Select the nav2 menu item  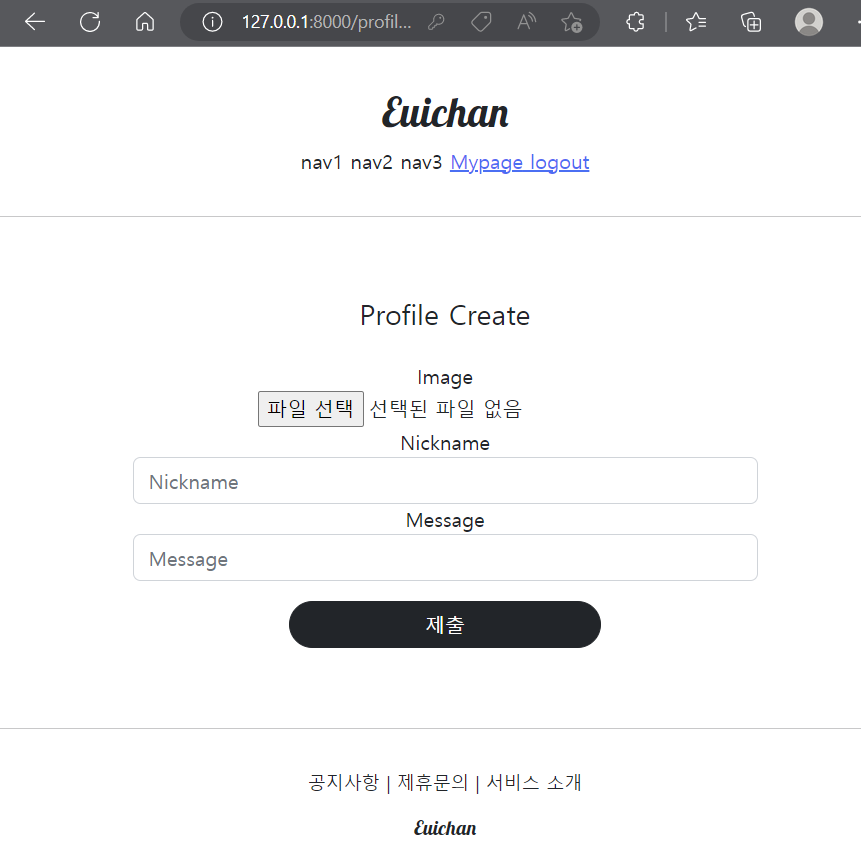tap(371, 162)
